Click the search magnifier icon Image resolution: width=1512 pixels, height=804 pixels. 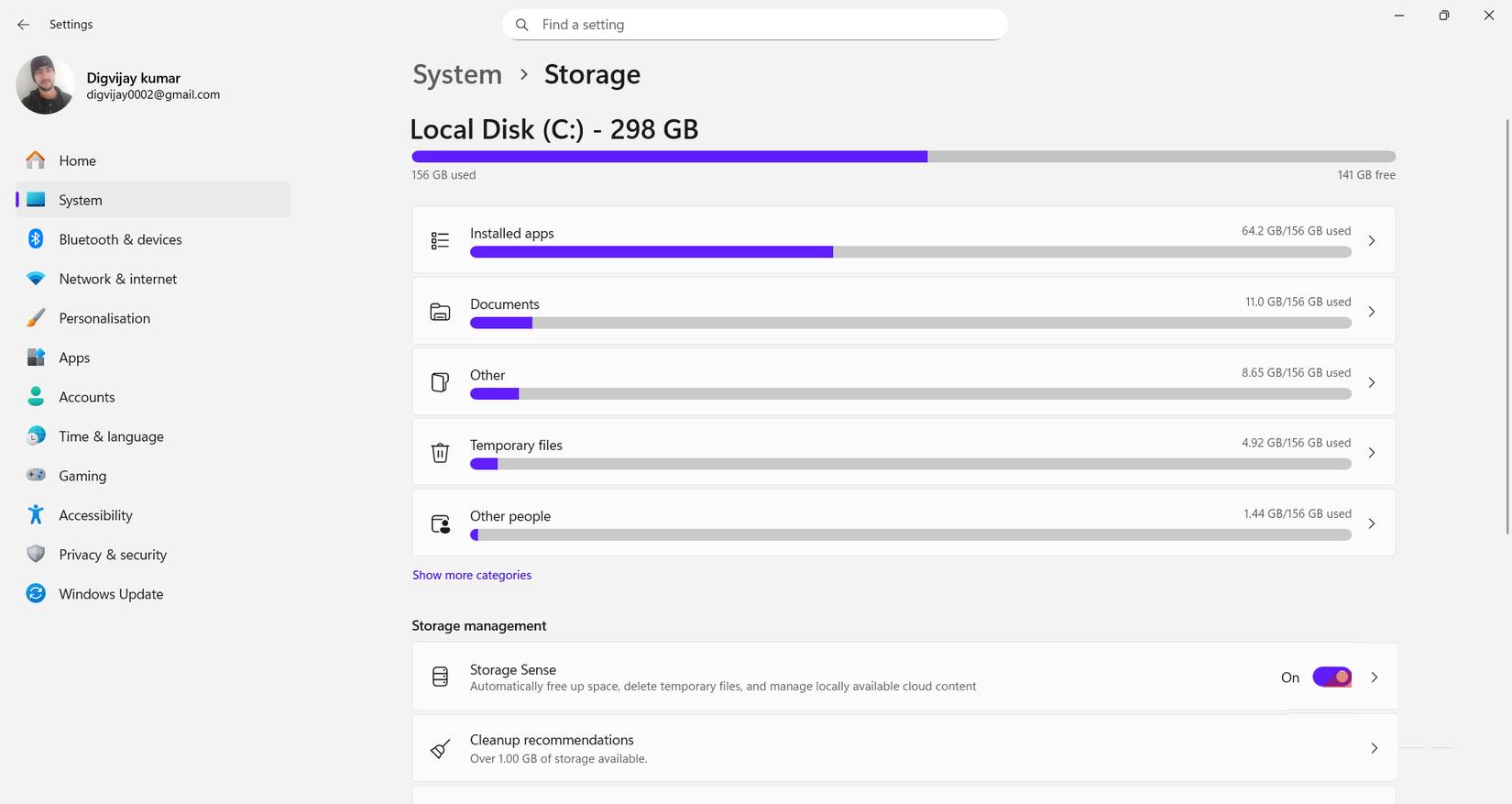[x=521, y=25]
